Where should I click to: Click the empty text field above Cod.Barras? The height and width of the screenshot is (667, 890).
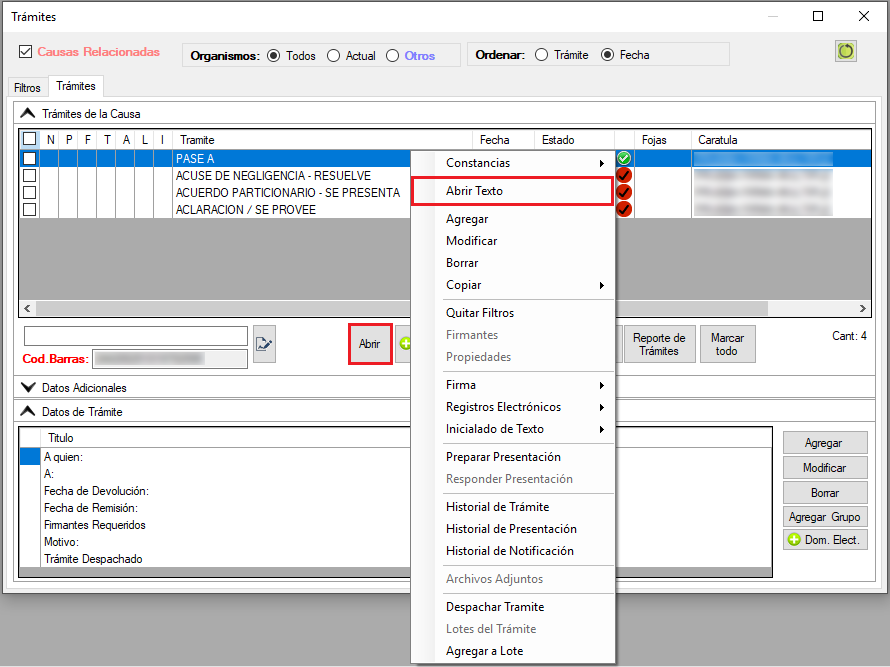pyautogui.click(x=135, y=336)
